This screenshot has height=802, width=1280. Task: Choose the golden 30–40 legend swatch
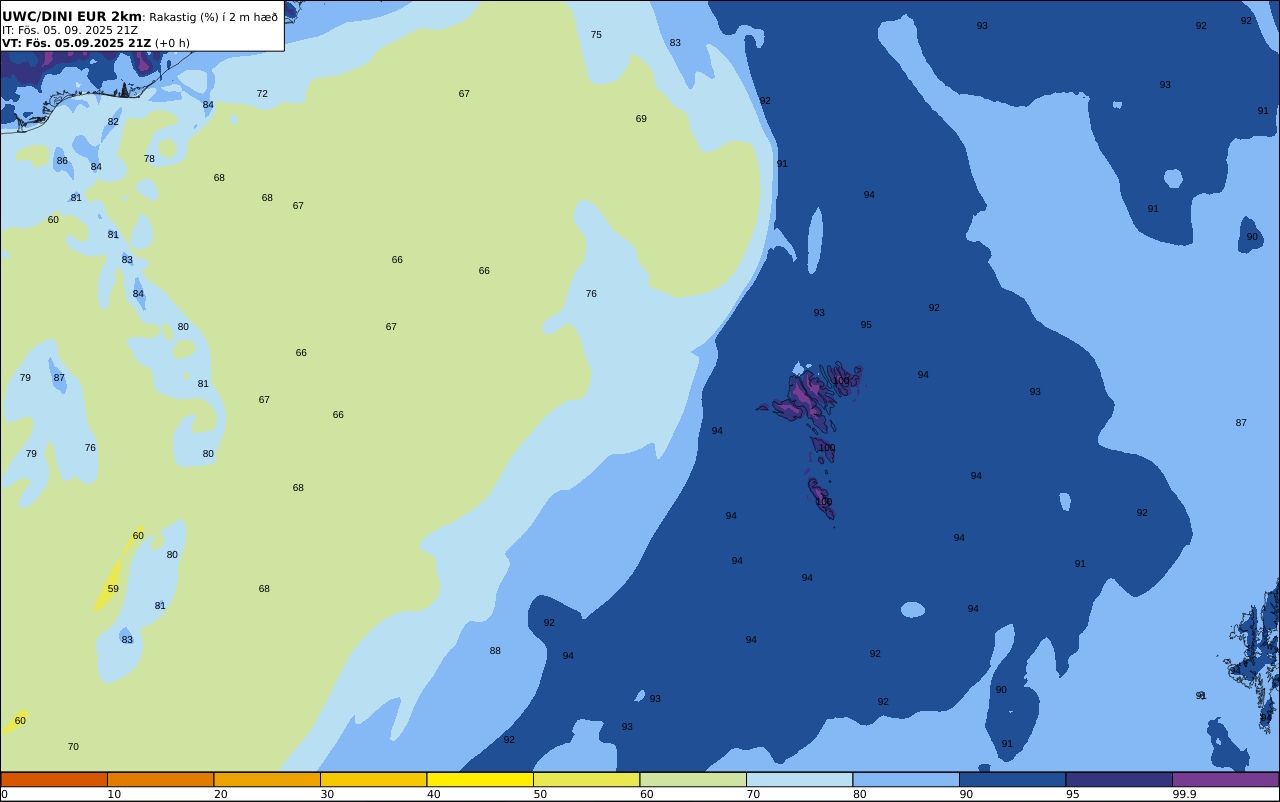click(373, 779)
